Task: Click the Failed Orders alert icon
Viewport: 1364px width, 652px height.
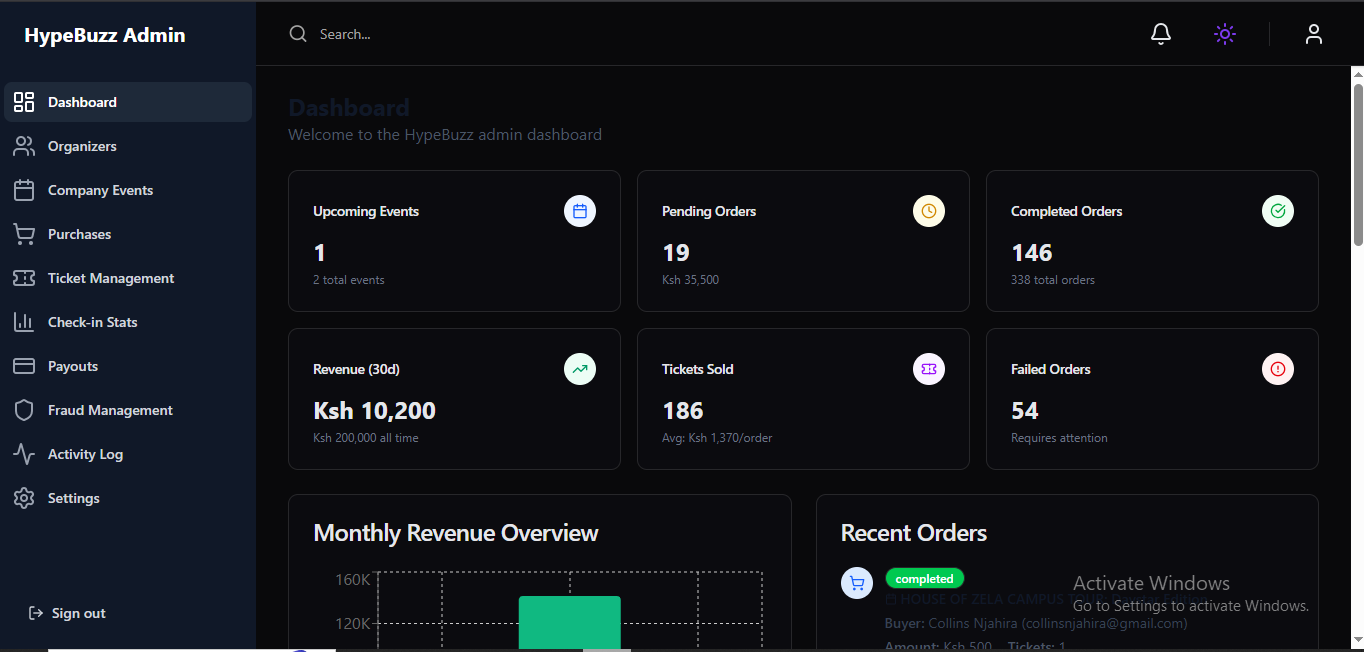Action: 1278,369
